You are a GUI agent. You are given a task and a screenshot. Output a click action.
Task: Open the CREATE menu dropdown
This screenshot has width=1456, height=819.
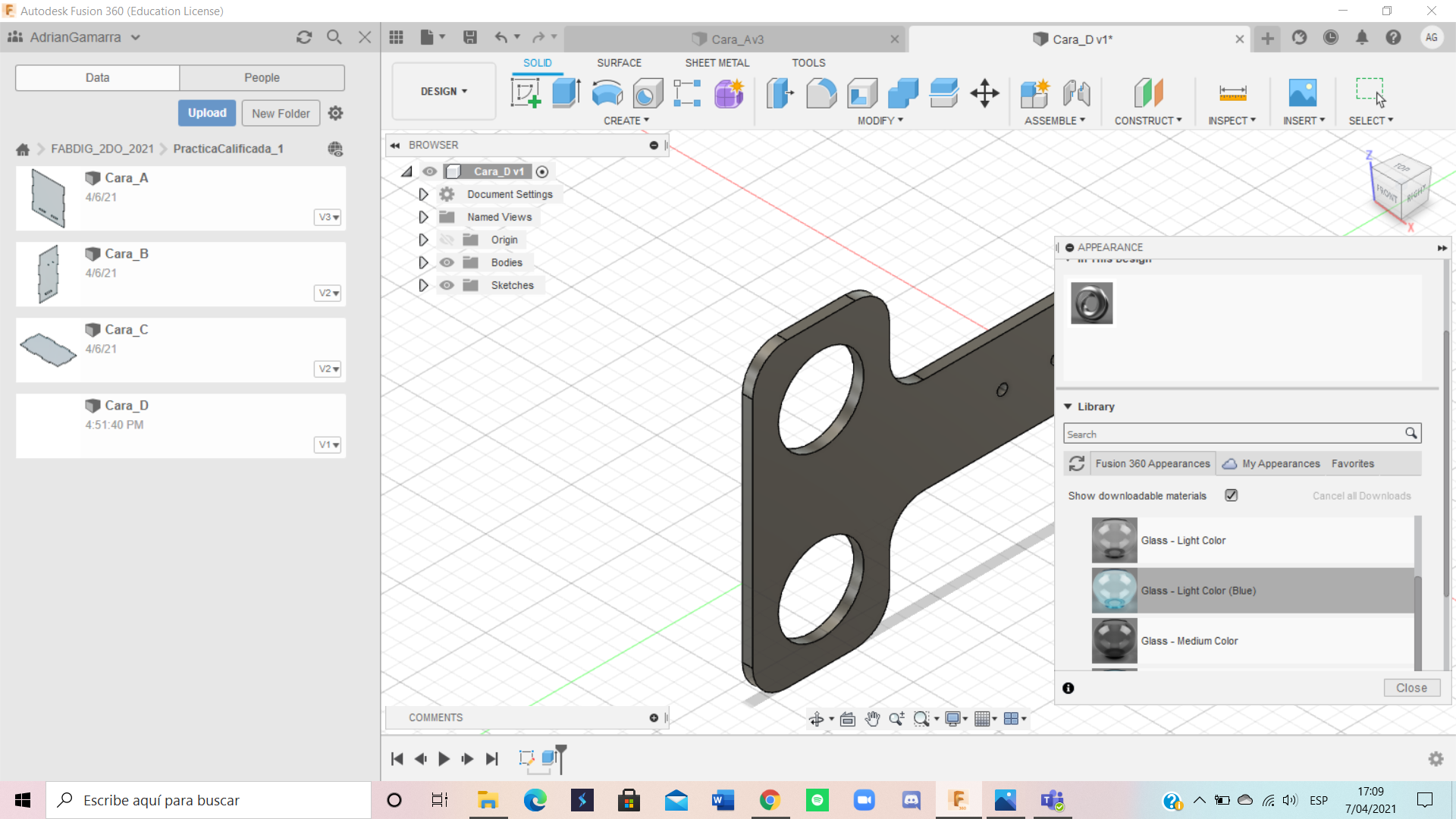tap(626, 121)
